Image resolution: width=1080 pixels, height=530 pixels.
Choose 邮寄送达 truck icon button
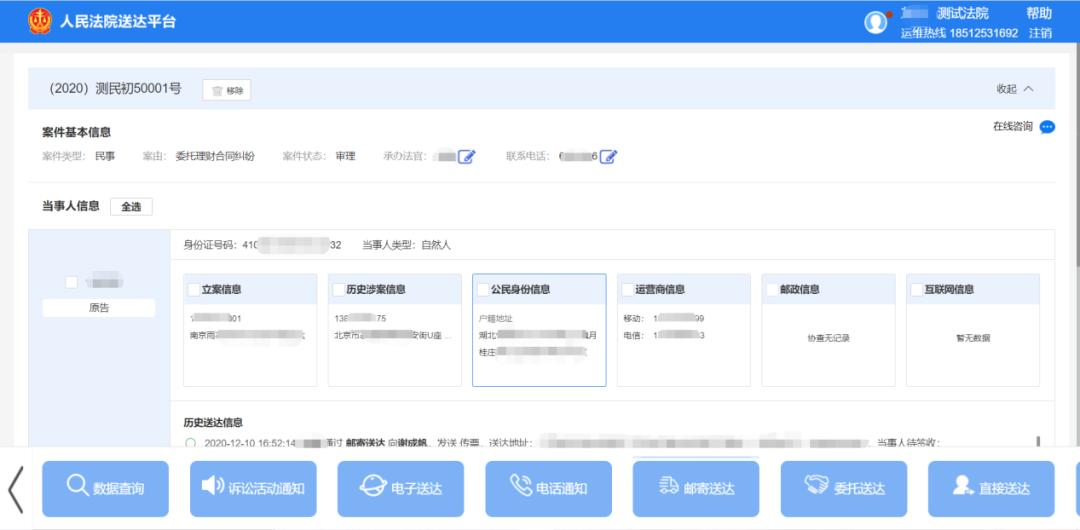pos(696,488)
